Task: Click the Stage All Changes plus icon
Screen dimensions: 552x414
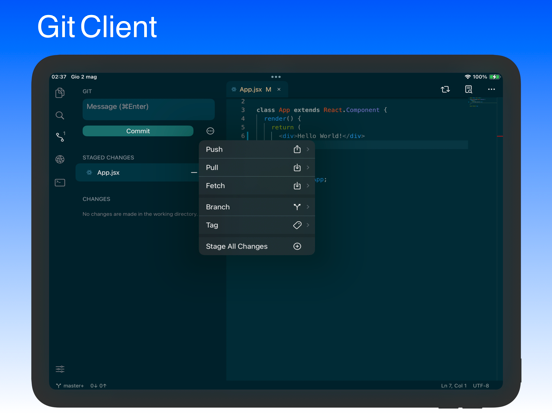Action: point(297,246)
